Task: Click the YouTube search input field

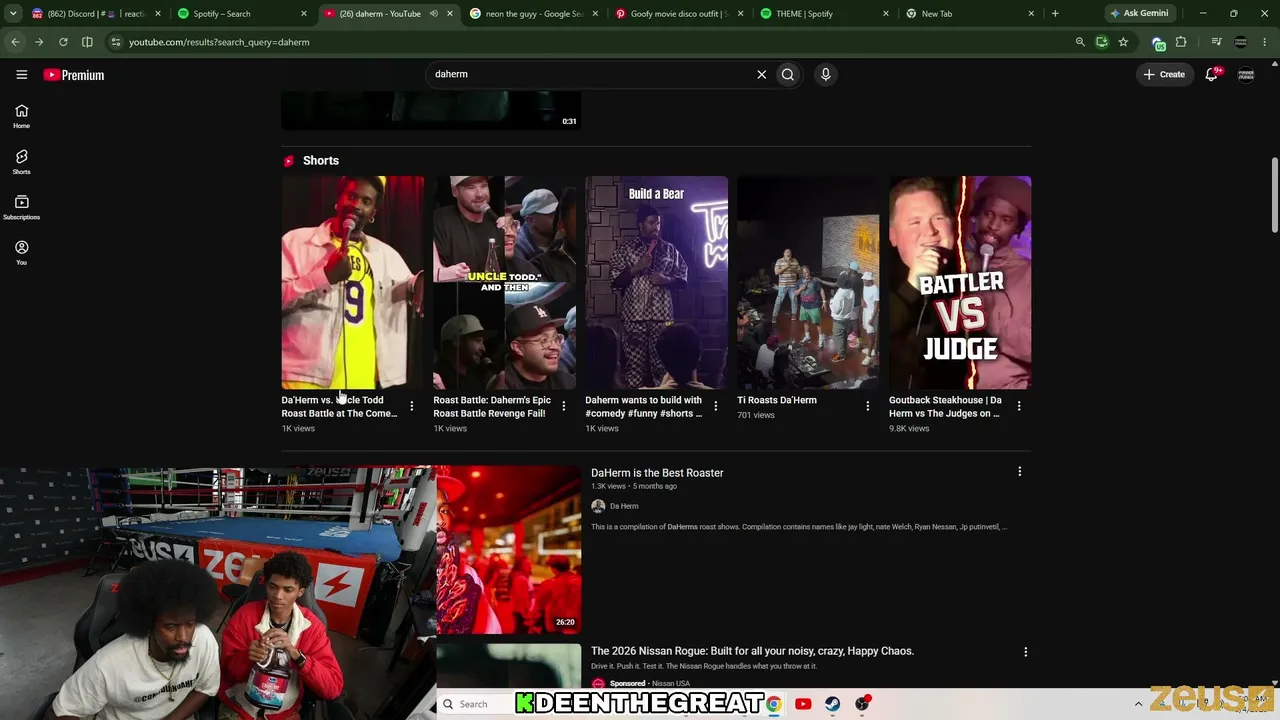Action: click(x=590, y=74)
